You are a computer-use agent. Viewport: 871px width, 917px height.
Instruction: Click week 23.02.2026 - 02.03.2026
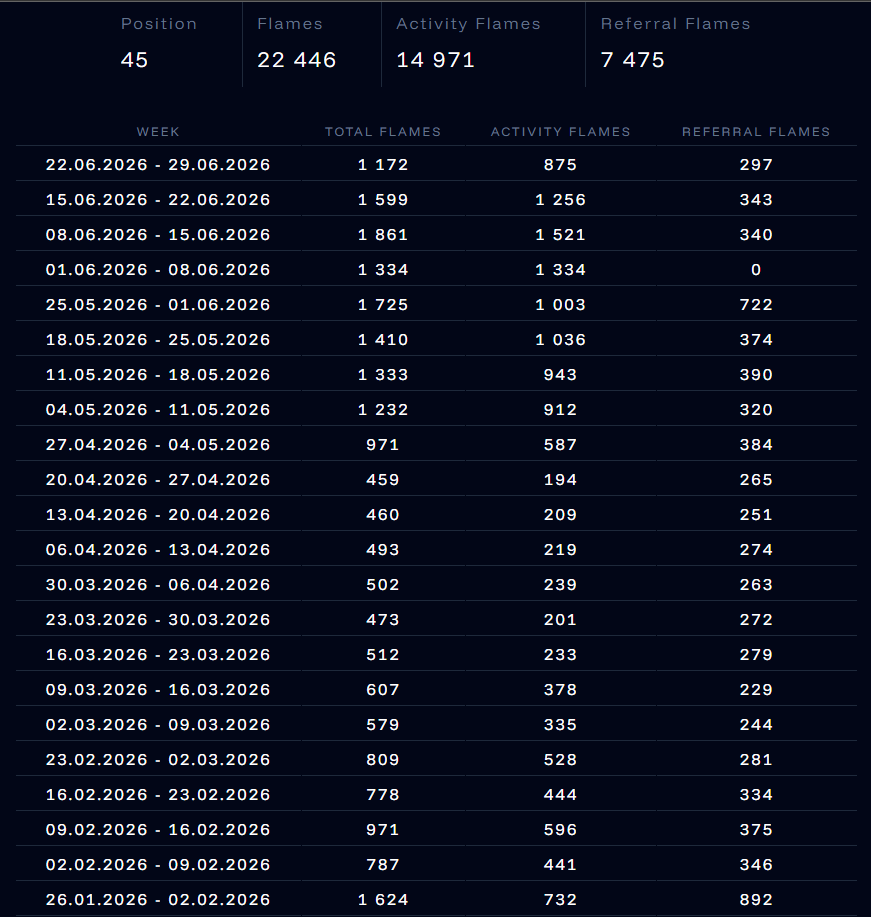pos(158,760)
